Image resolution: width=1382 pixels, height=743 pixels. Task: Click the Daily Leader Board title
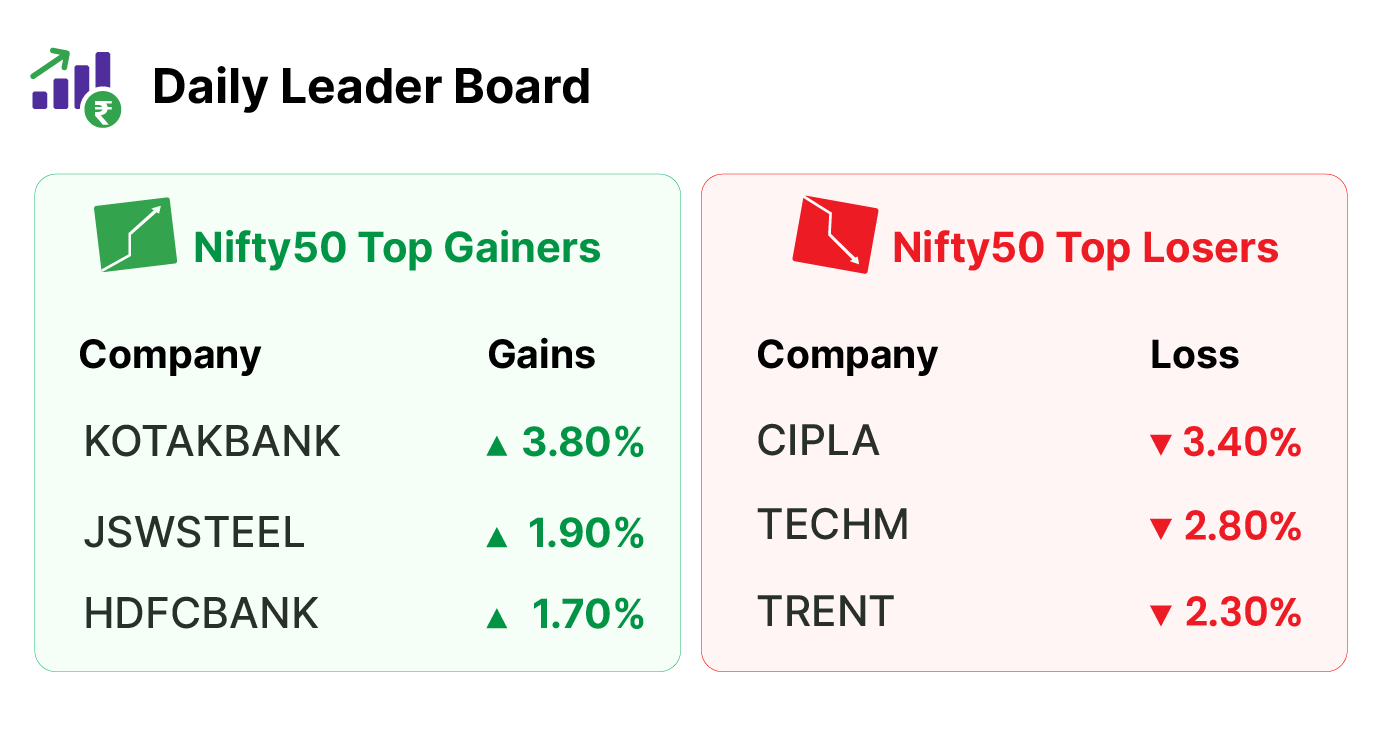(371, 87)
